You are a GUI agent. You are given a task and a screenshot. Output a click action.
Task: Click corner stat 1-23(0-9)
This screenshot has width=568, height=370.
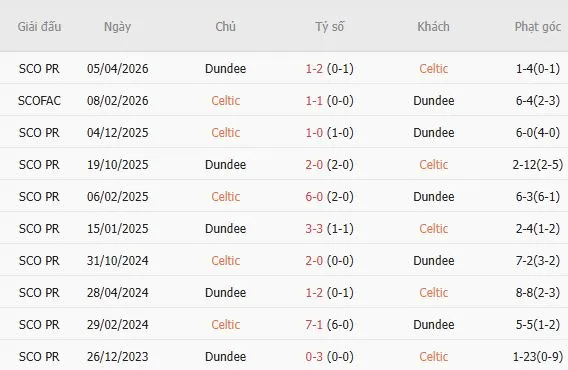tap(538, 357)
